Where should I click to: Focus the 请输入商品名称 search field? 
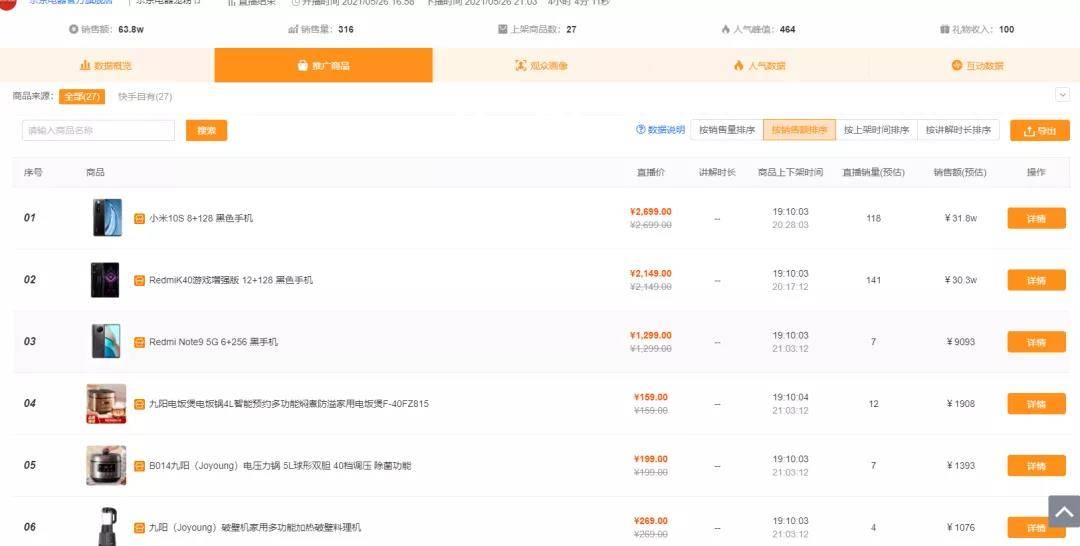pos(98,131)
